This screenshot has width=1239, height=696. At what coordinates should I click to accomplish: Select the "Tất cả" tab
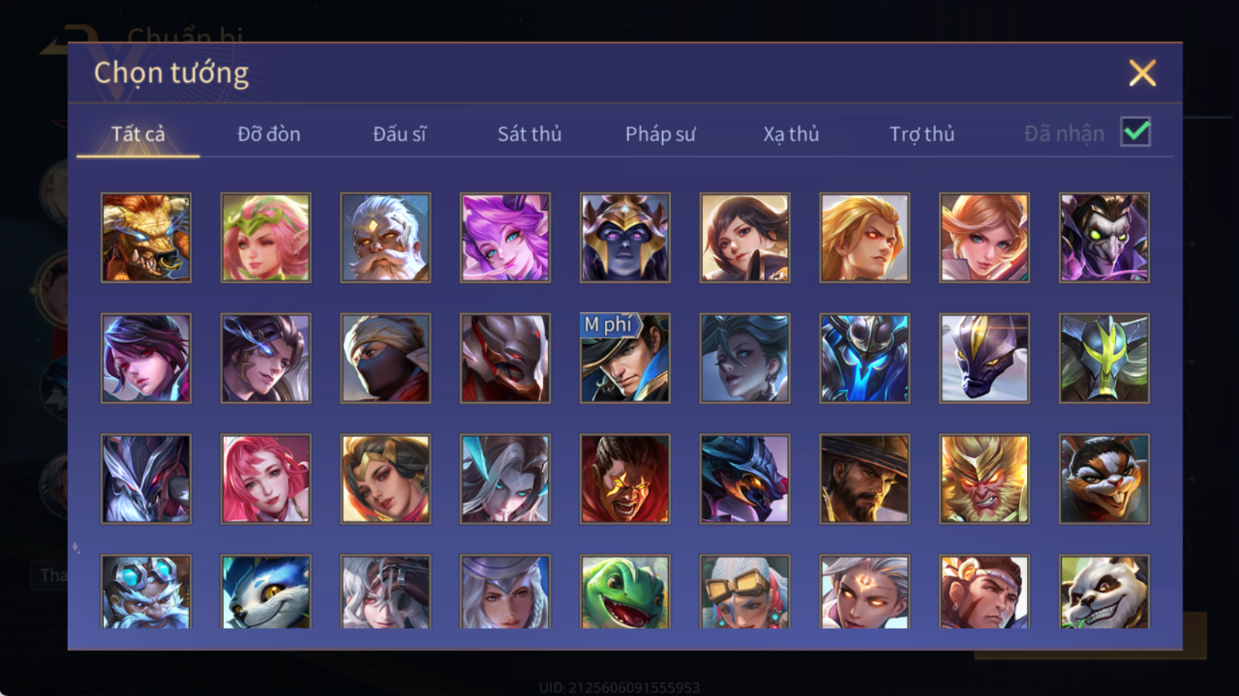[138, 134]
